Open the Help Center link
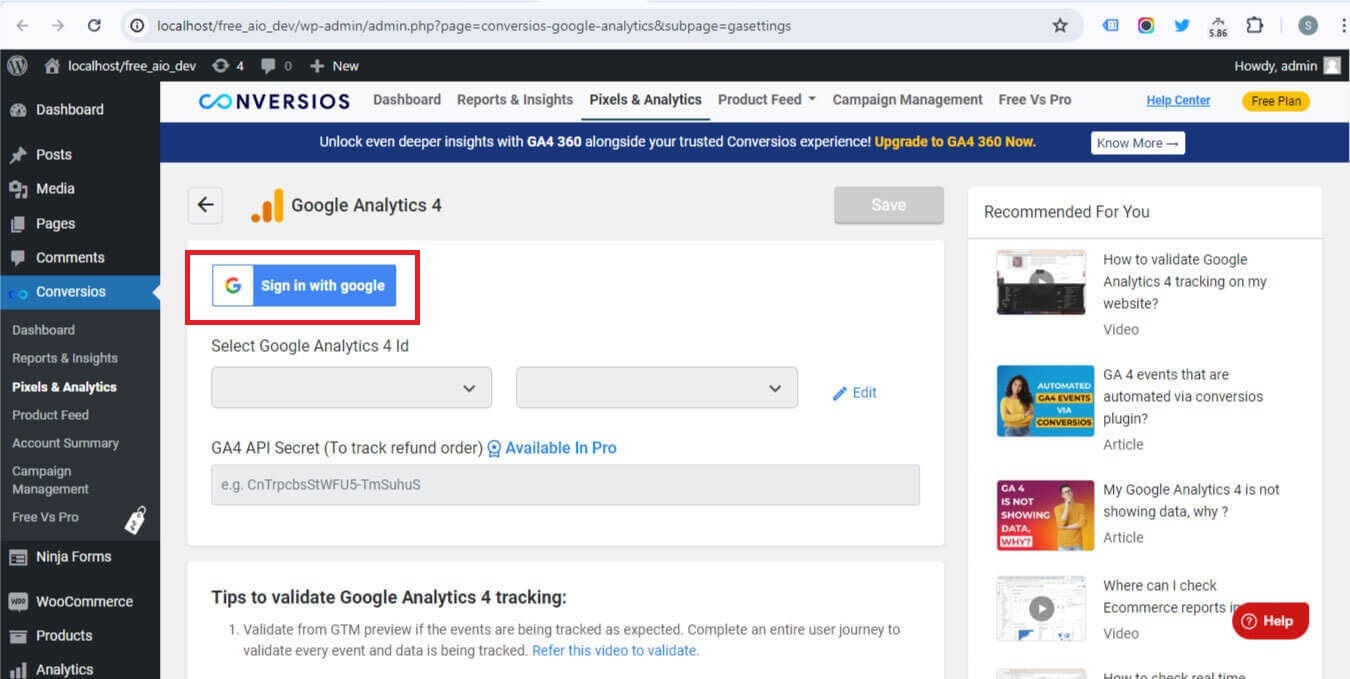The width and height of the screenshot is (1350, 679). (1178, 100)
